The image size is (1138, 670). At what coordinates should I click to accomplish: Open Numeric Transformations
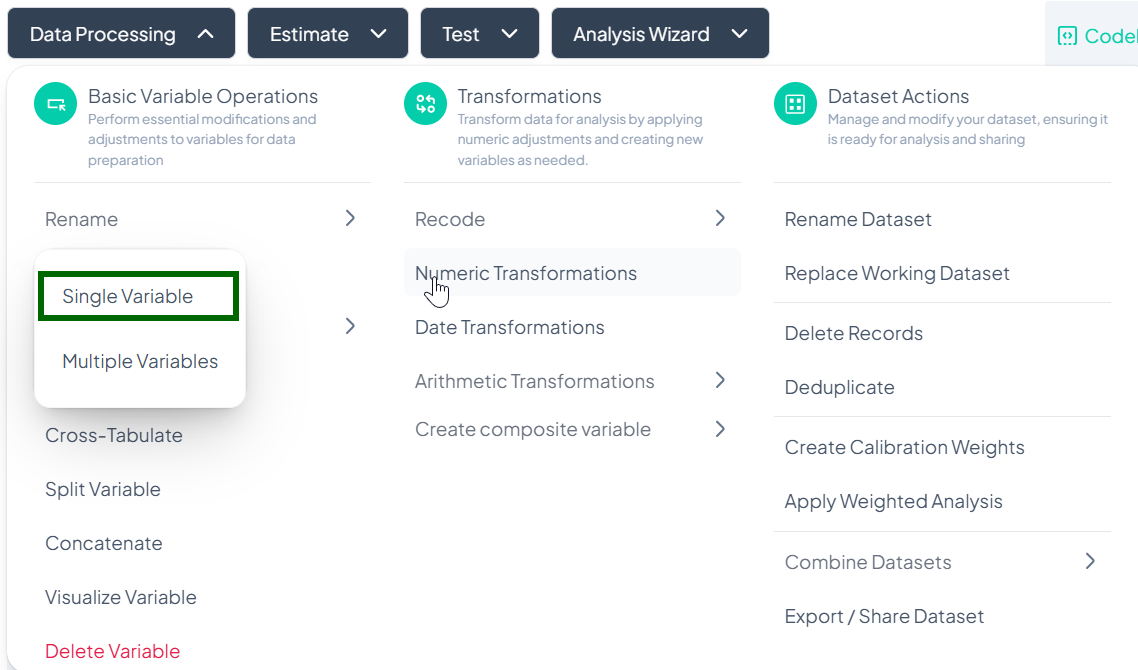click(x=526, y=273)
